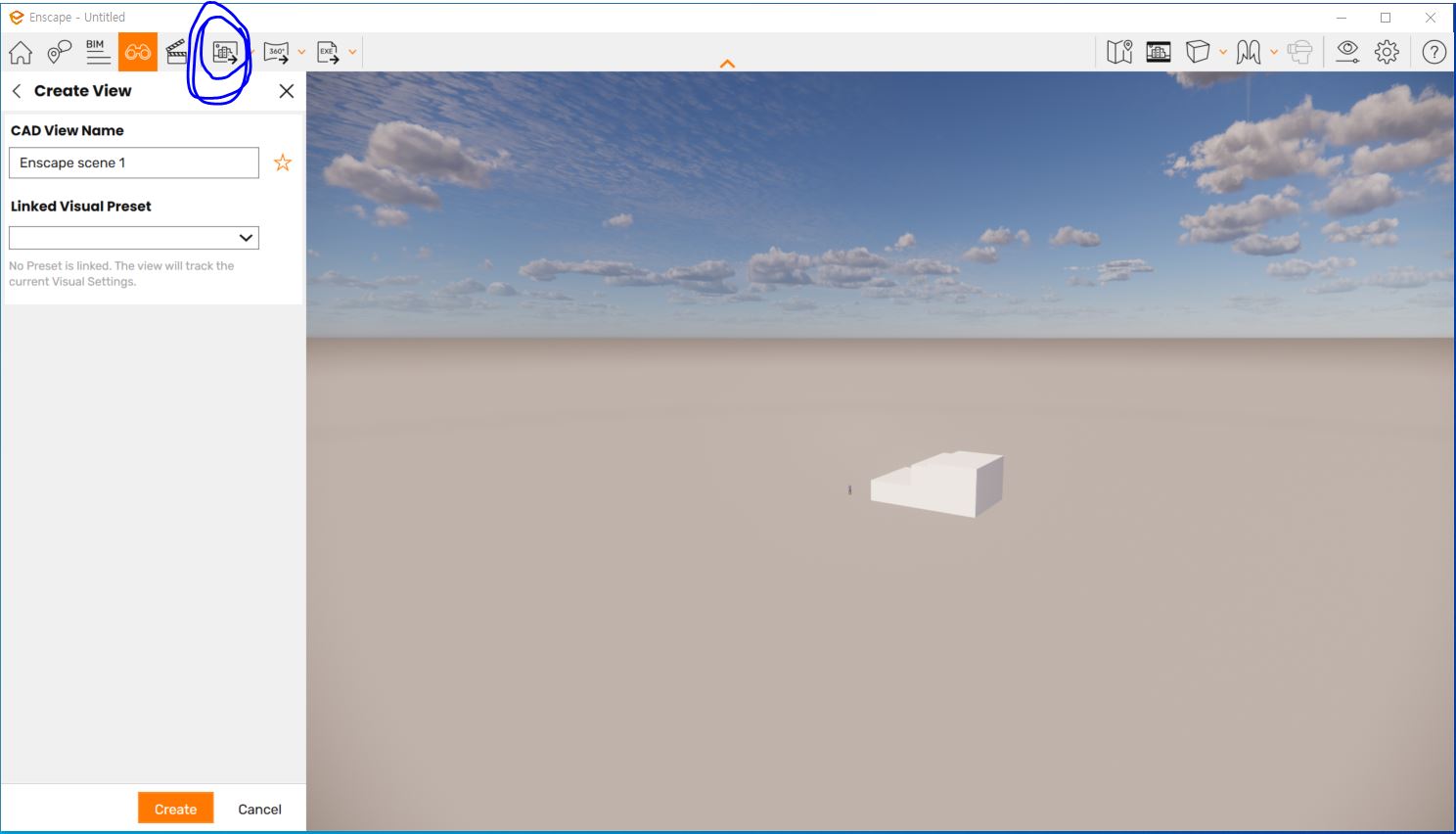
Task: Open General Settings gear icon
Action: click(1387, 52)
